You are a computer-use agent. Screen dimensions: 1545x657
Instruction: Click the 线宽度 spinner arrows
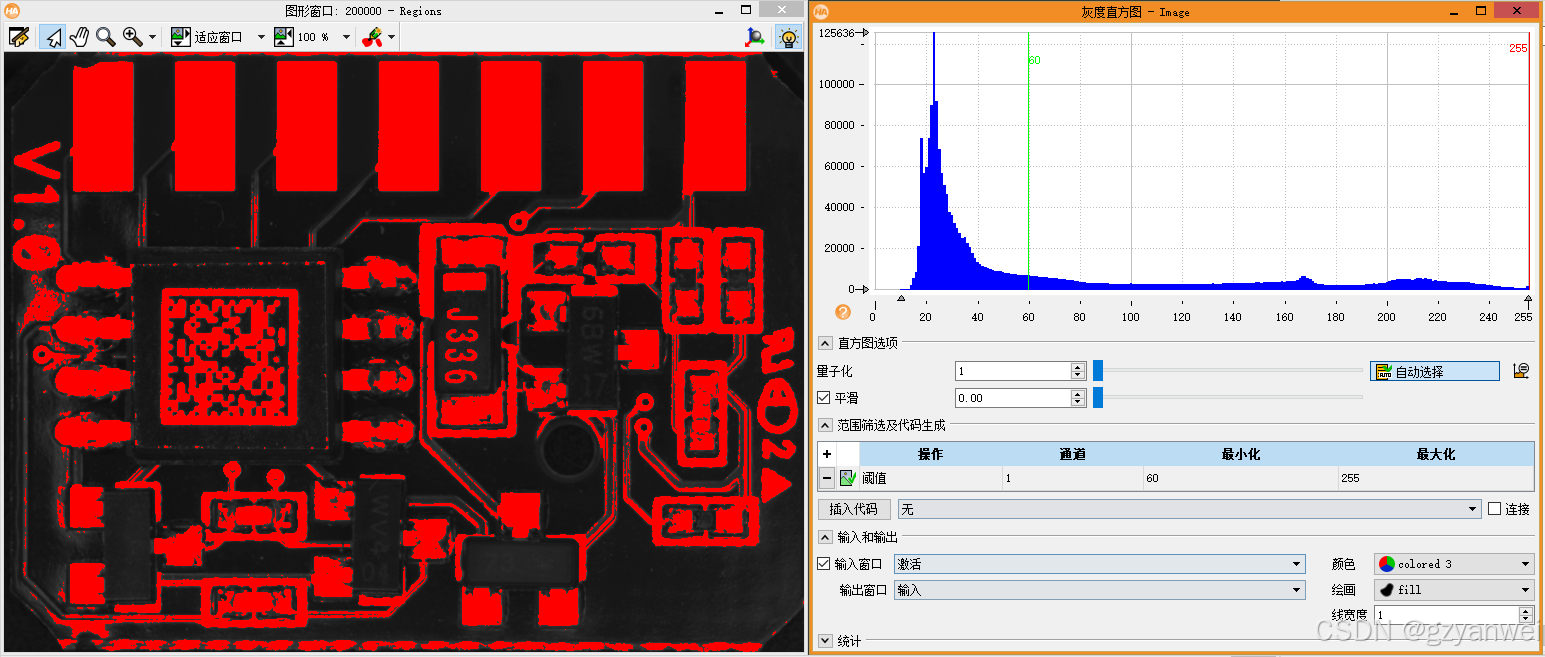point(1526,615)
